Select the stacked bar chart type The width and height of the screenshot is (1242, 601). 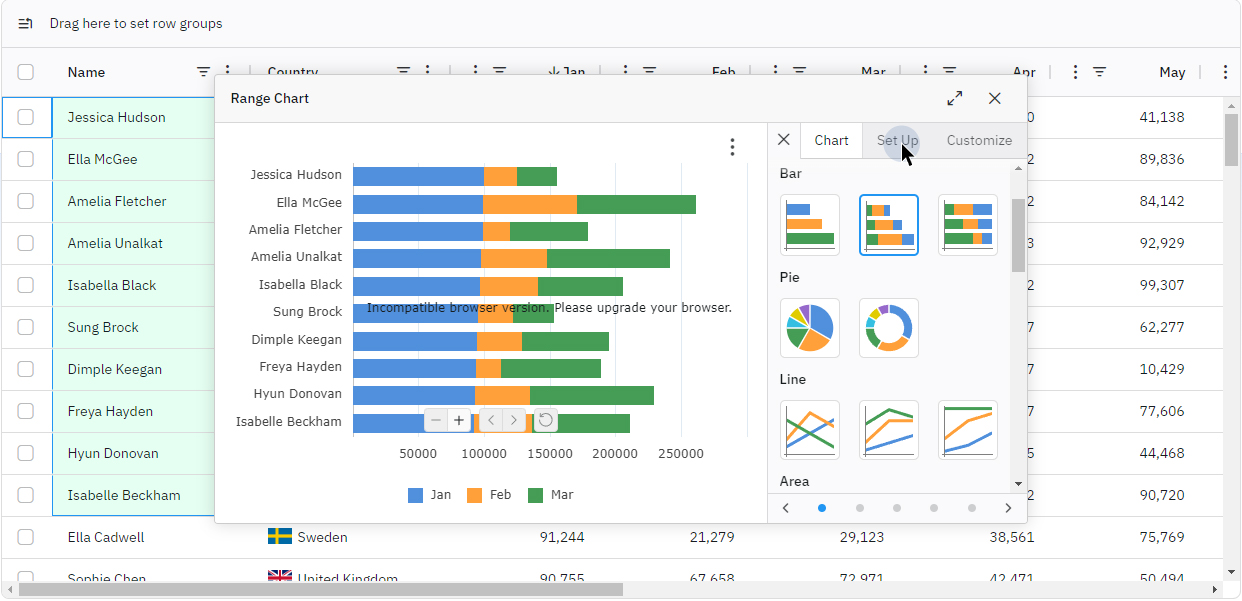pyautogui.click(x=889, y=225)
